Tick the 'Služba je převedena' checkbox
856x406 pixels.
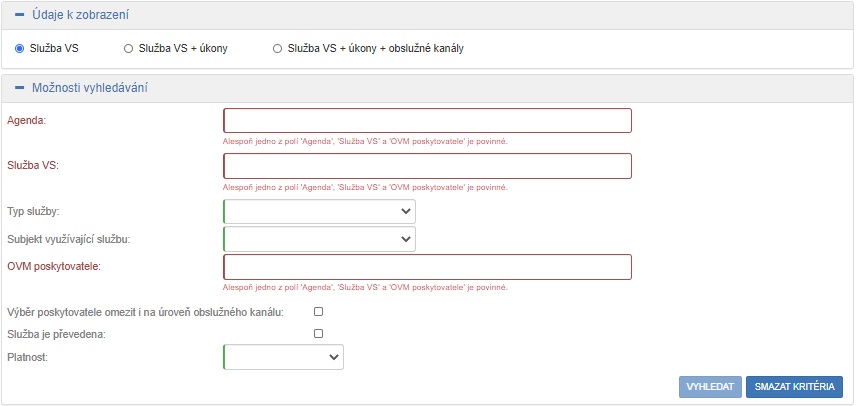(x=319, y=334)
